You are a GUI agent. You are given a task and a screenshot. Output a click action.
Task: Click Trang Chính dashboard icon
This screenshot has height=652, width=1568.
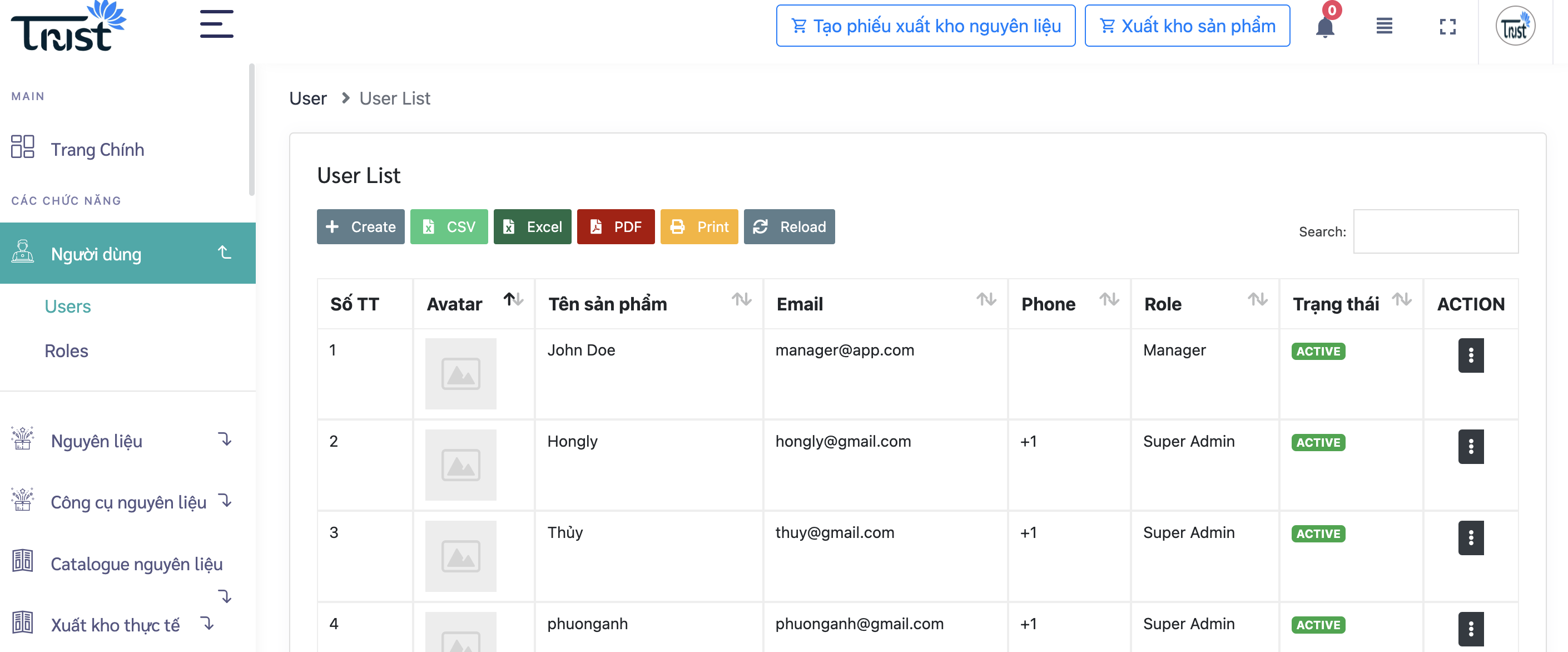tap(23, 147)
